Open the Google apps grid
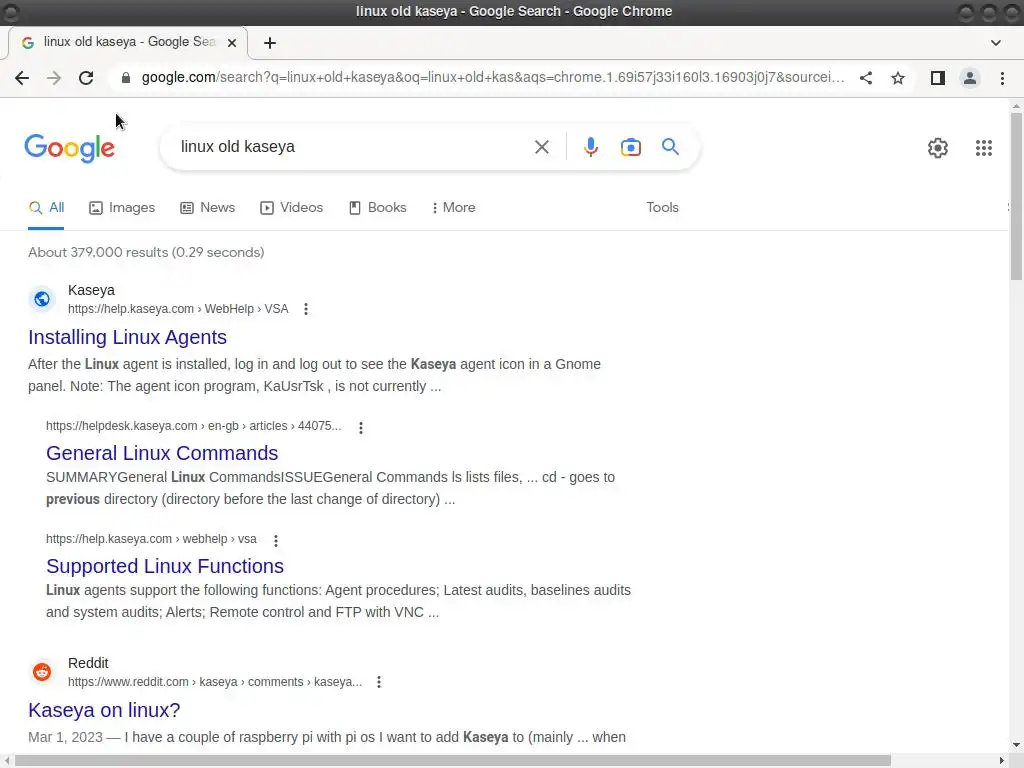This screenshot has height=768, width=1024. click(x=984, y=148)
